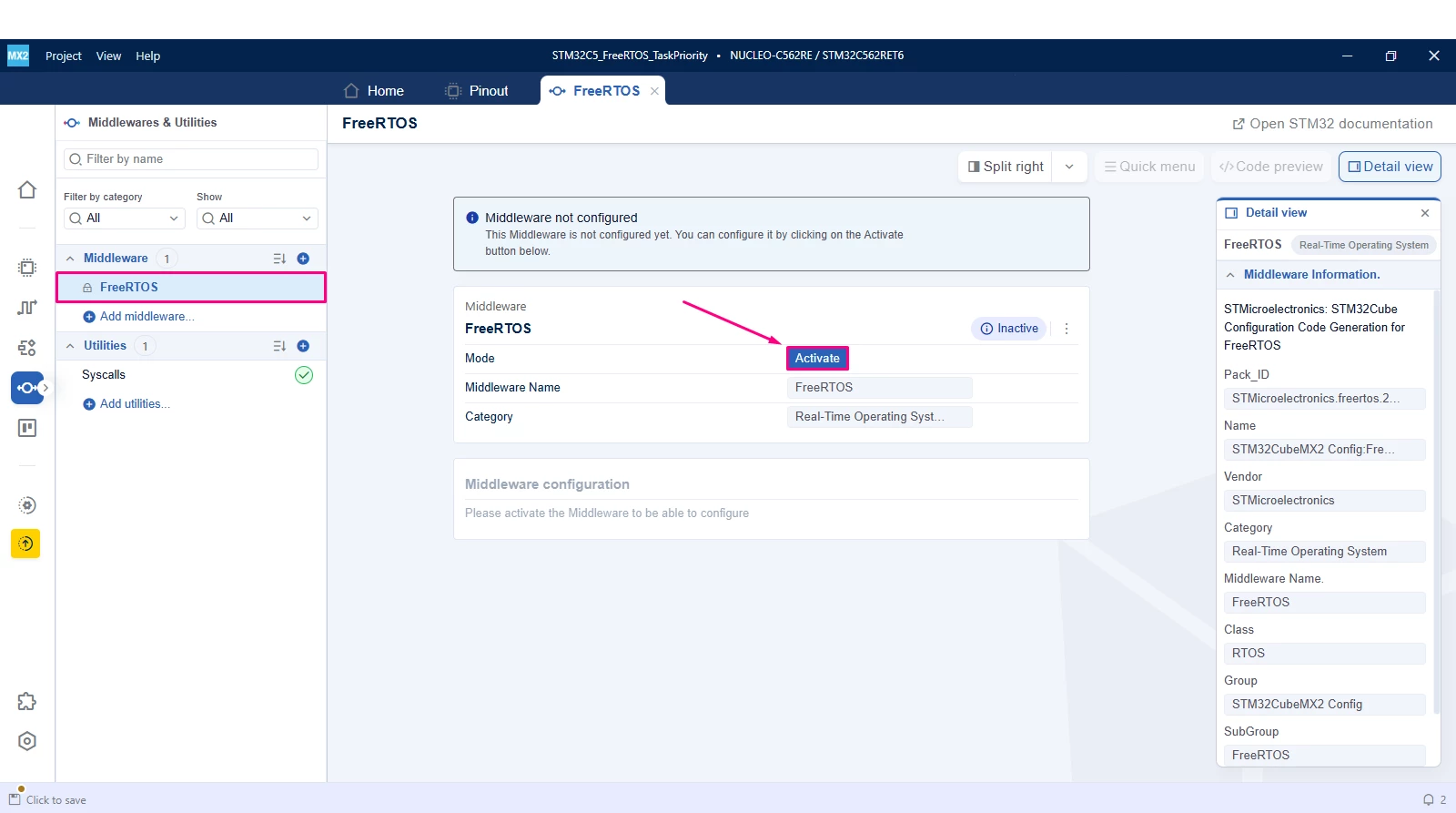Open the Filter by category dropdown
The width and height of the screenshot is (1456, 813).
pos(125,218)
